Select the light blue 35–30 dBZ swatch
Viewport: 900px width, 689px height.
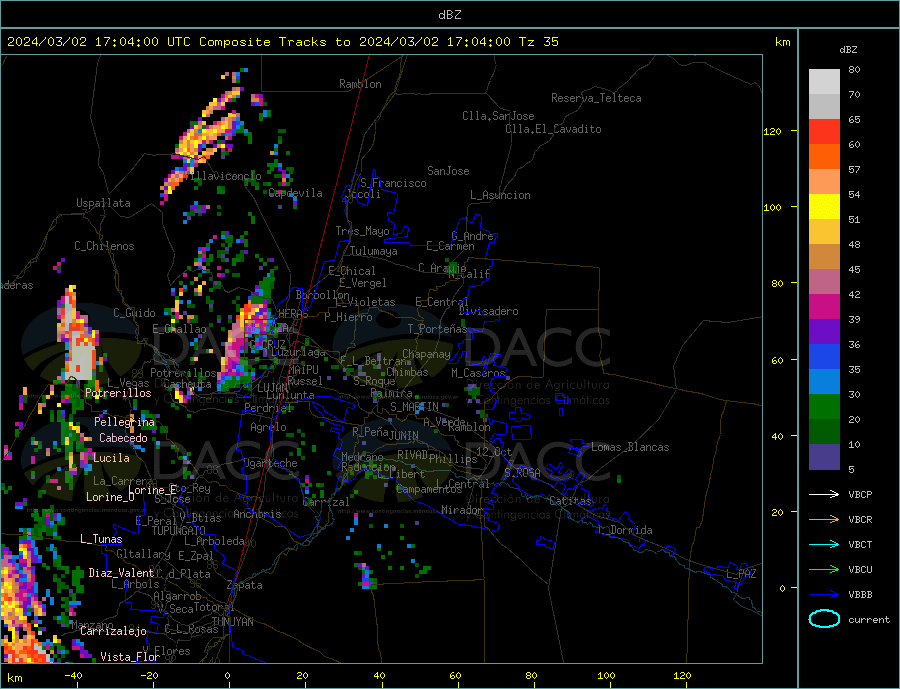[824, 382]
